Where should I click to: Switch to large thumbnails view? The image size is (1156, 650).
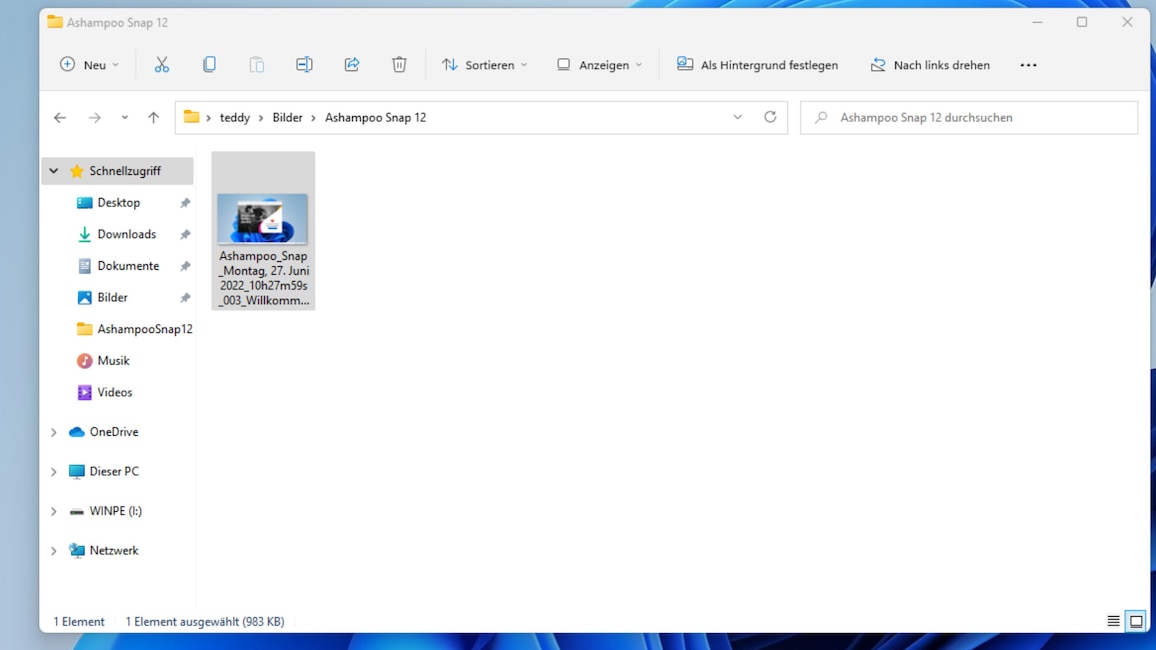[x=1136, y=621]
